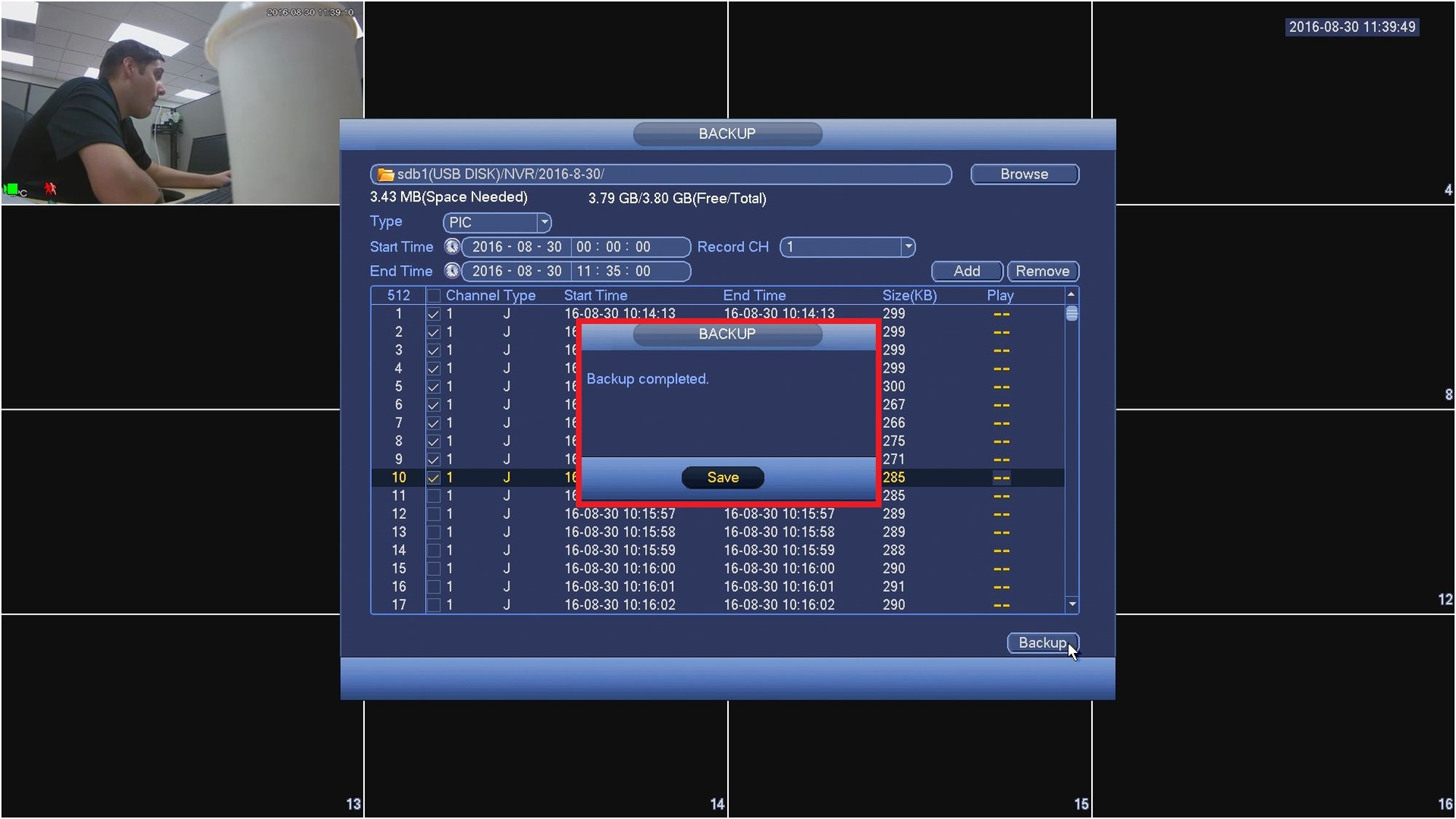Click the red motion detection icon
Viewport: 1456px width, 819px height.
pyautogui.click(x=50, y=189)
